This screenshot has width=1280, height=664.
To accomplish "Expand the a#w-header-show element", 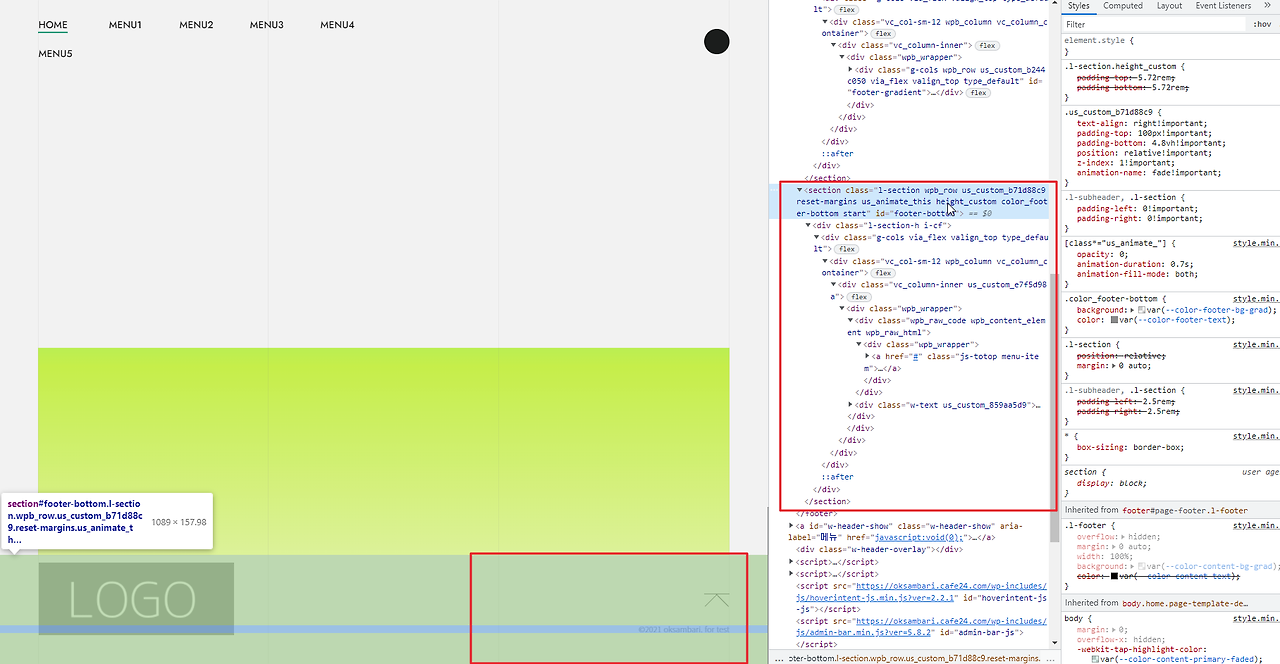I will [791, 525].
